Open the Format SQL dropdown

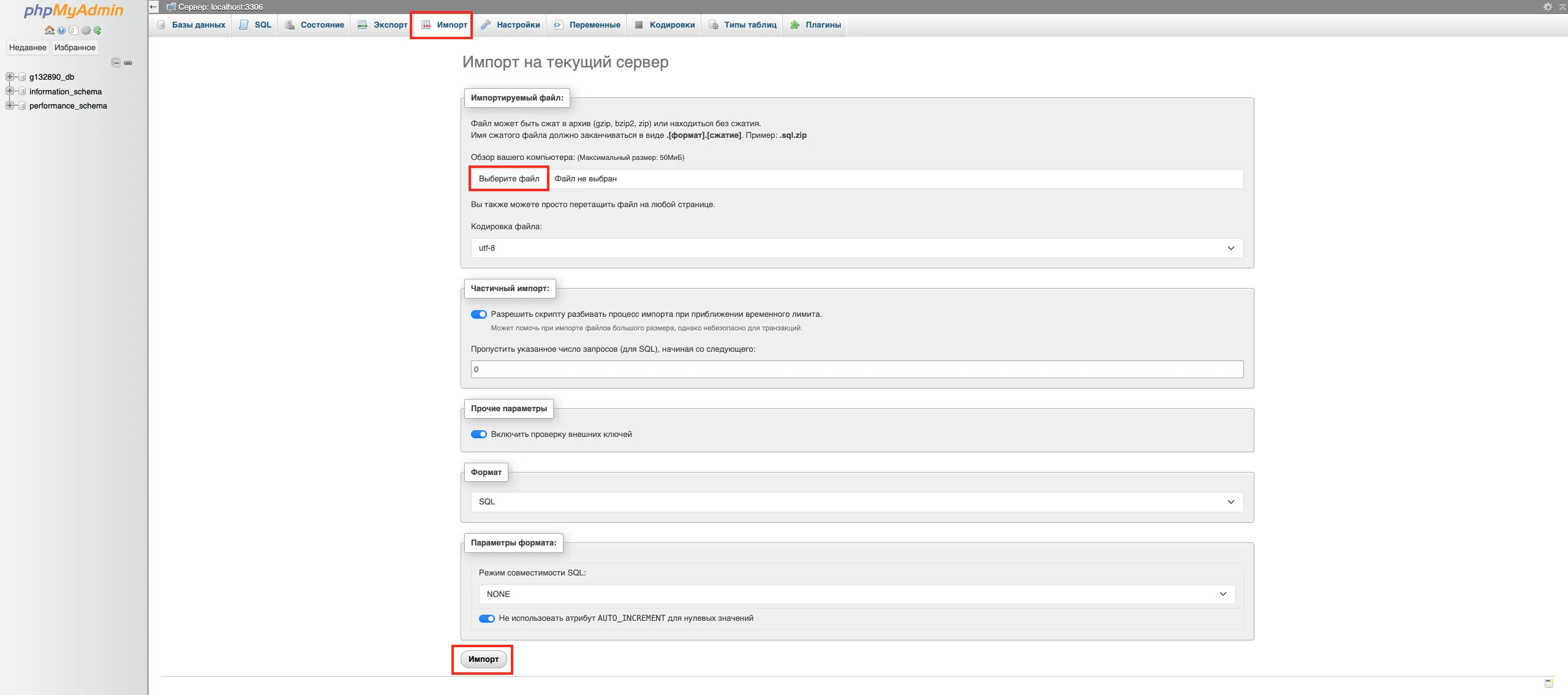(856, 502)
